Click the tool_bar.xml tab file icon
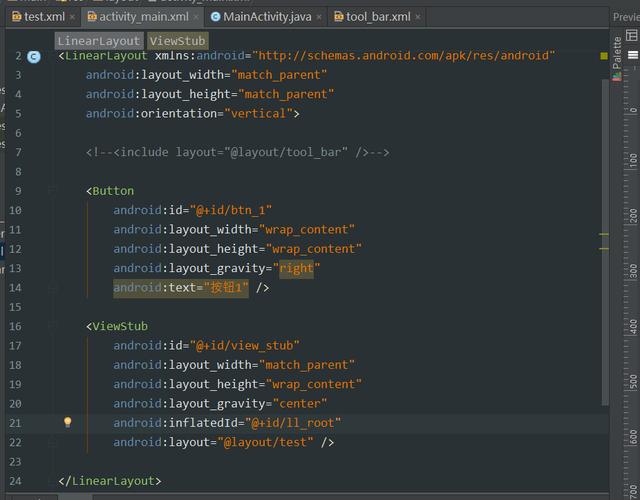The image size is (640, 500). 338,17
